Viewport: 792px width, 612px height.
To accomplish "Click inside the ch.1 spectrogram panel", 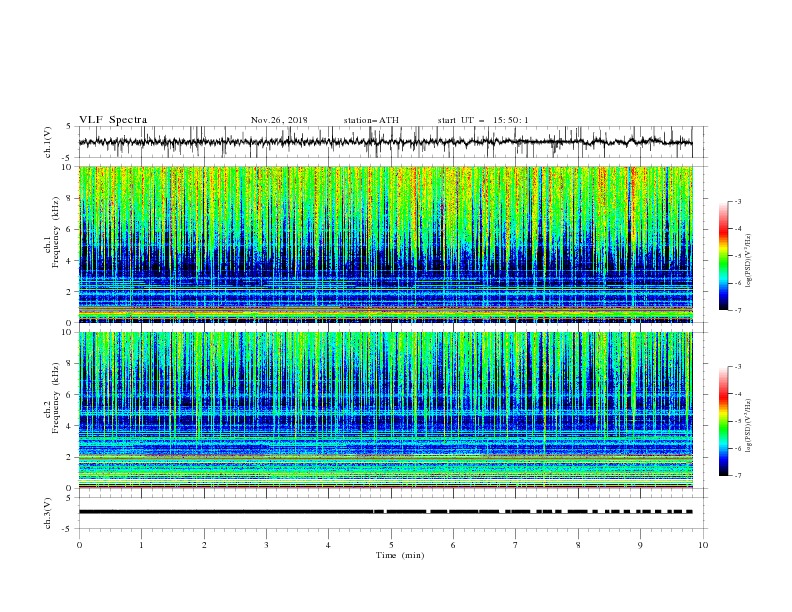I will point(385,244).
